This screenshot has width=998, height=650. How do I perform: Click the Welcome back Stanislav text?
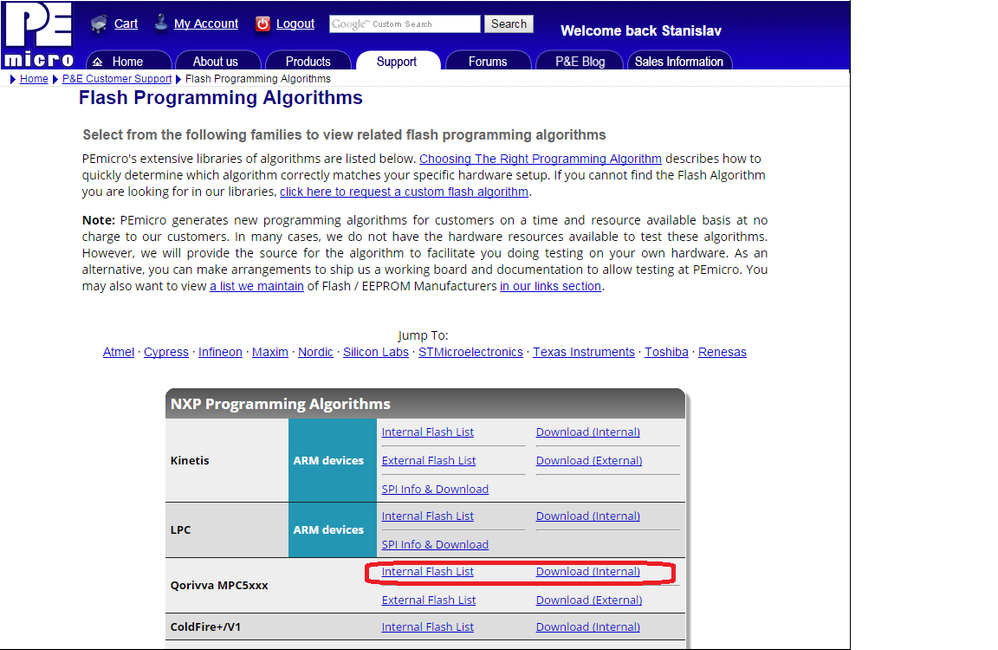641,31
